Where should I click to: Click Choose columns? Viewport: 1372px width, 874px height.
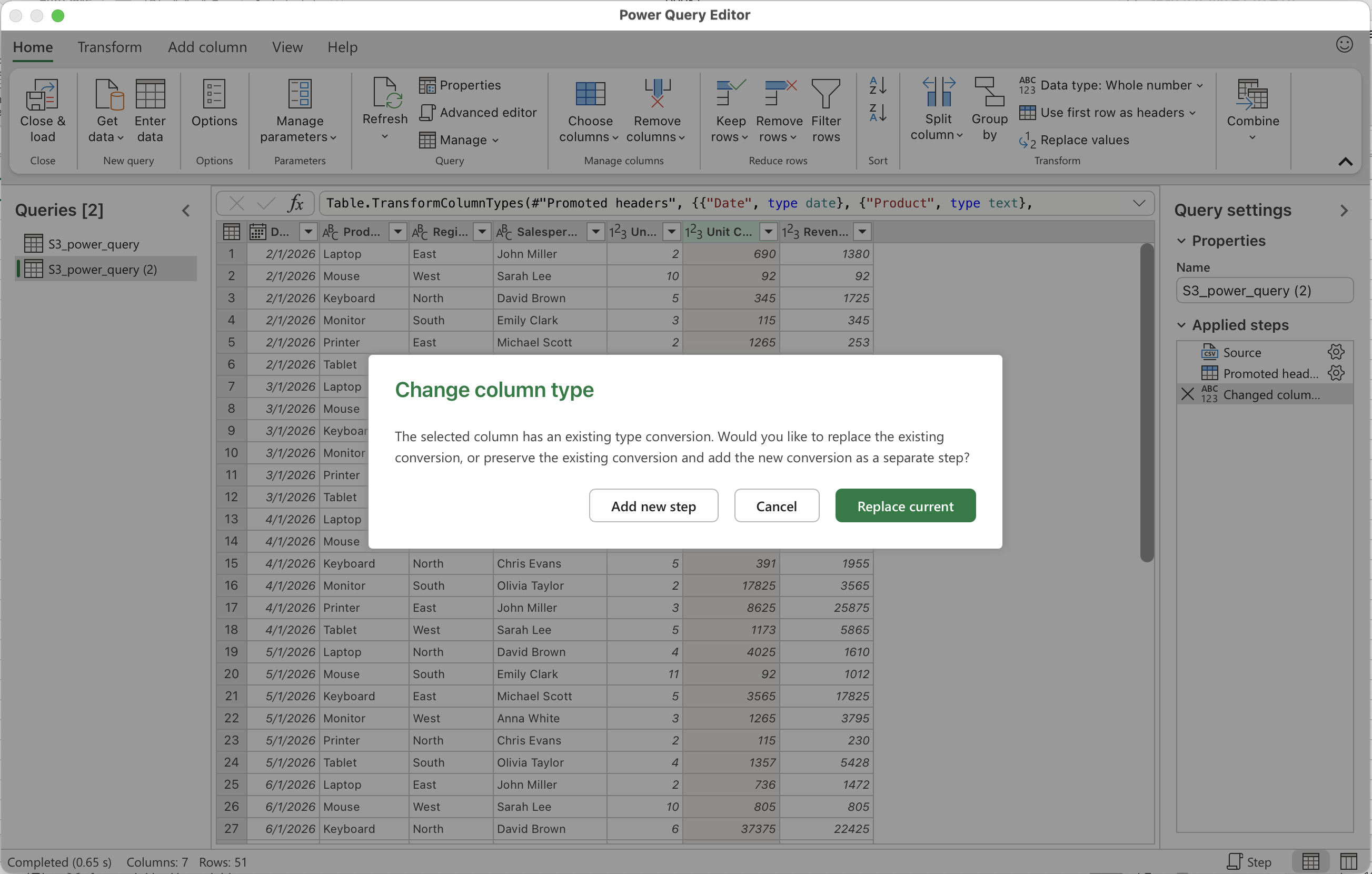pos(589,111)
